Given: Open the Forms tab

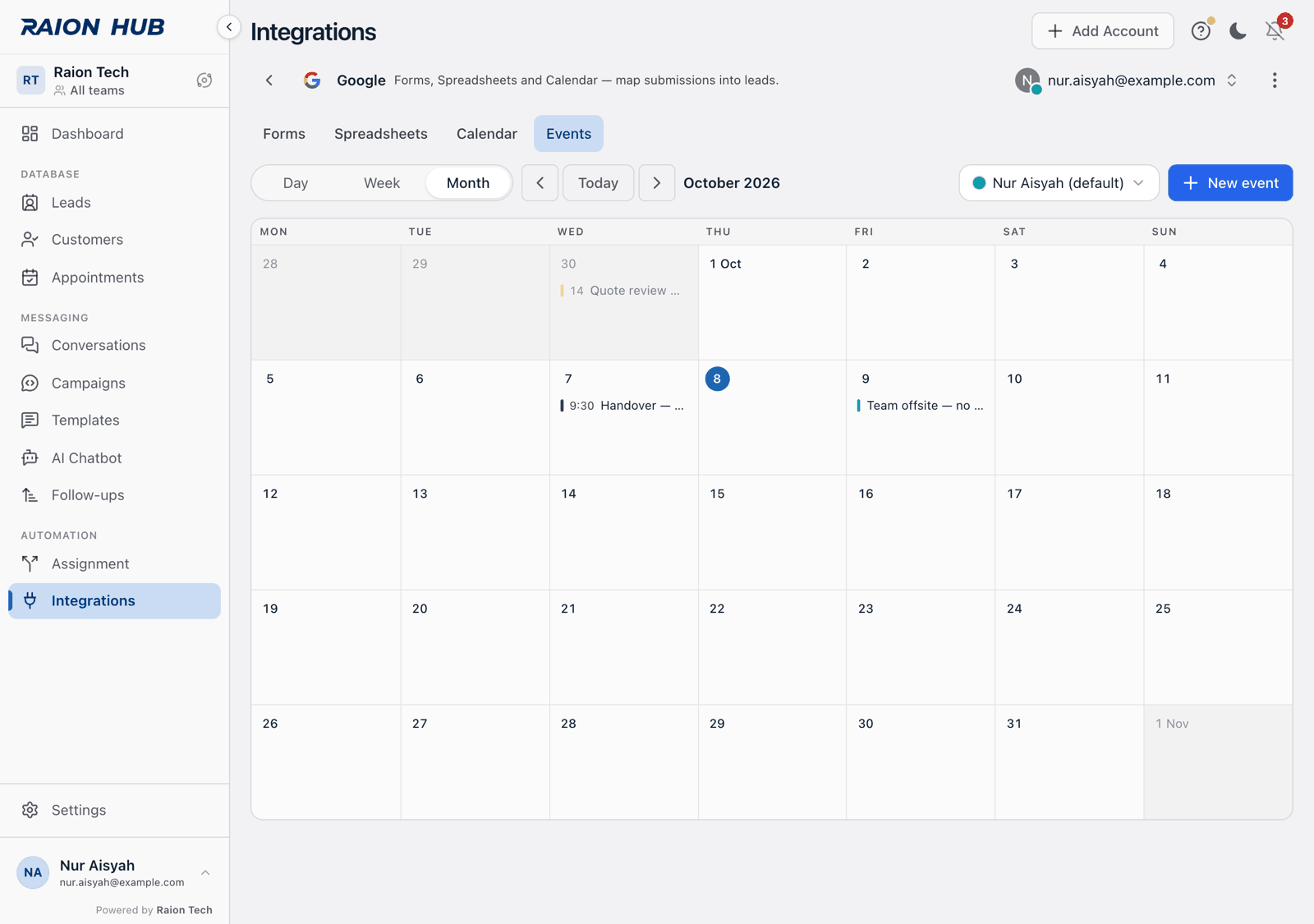Looking at the screenshot, I should [284, 134].
